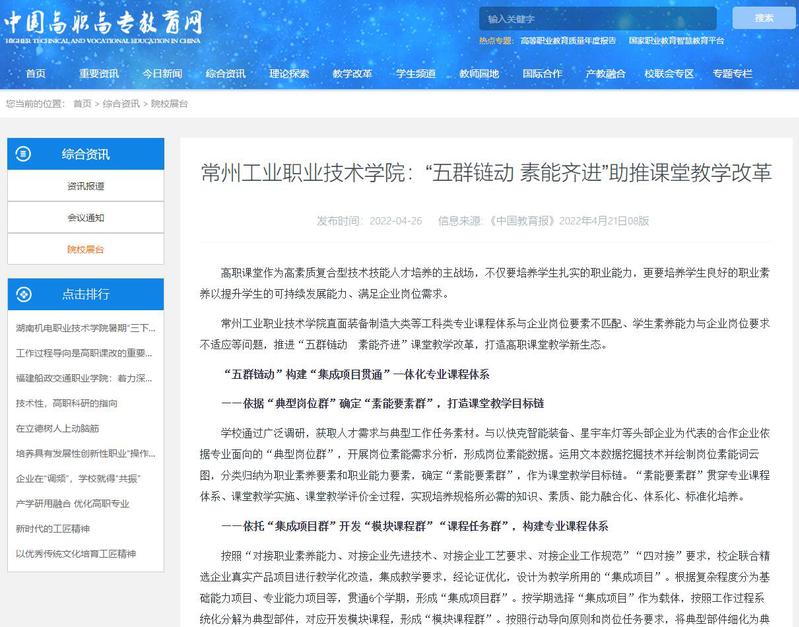
Task: Open the 理论探索 navigation item
Action: click(289, 74)
